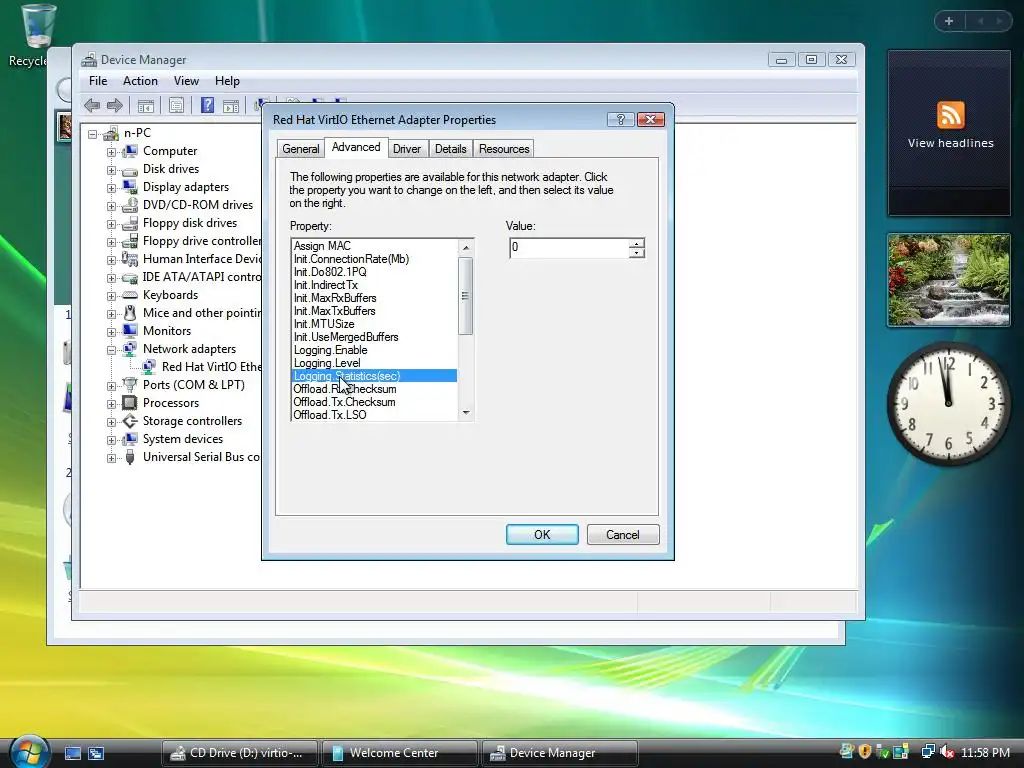The width and height of the screenshot is (1024, 768).
Task: Click Cancel in adapter properties dialog
Action: tap(623, 534)
